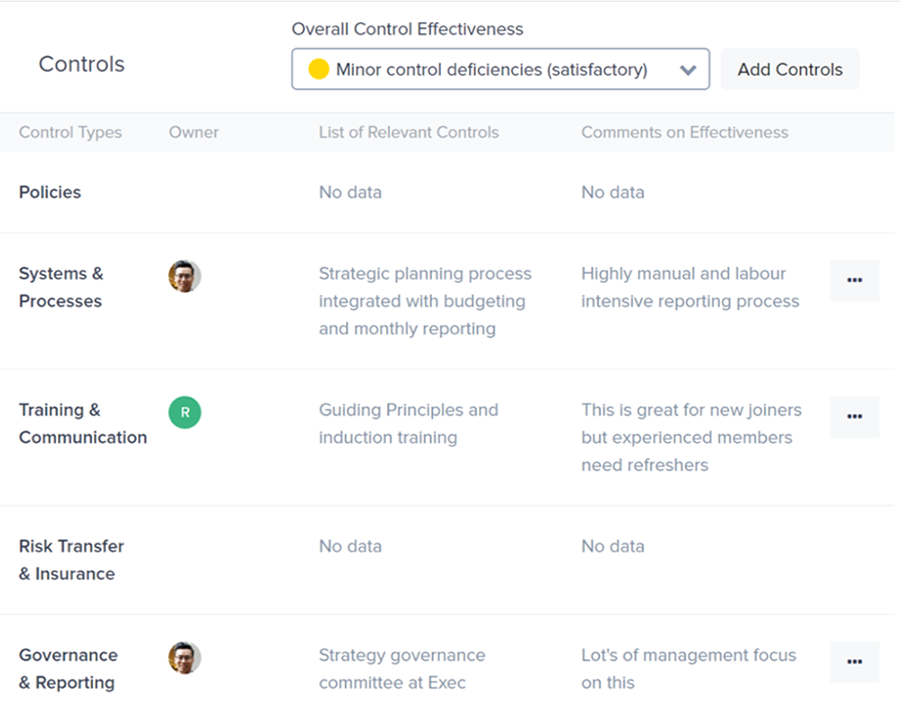Viewport: 900px width, 718px height.
Task: Click the yellow effectiveness status dot
Action: click(x=318, y=70)
